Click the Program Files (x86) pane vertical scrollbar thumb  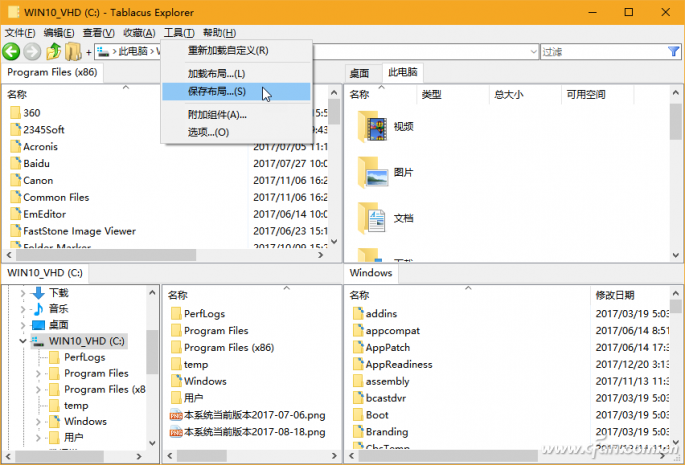334,112
